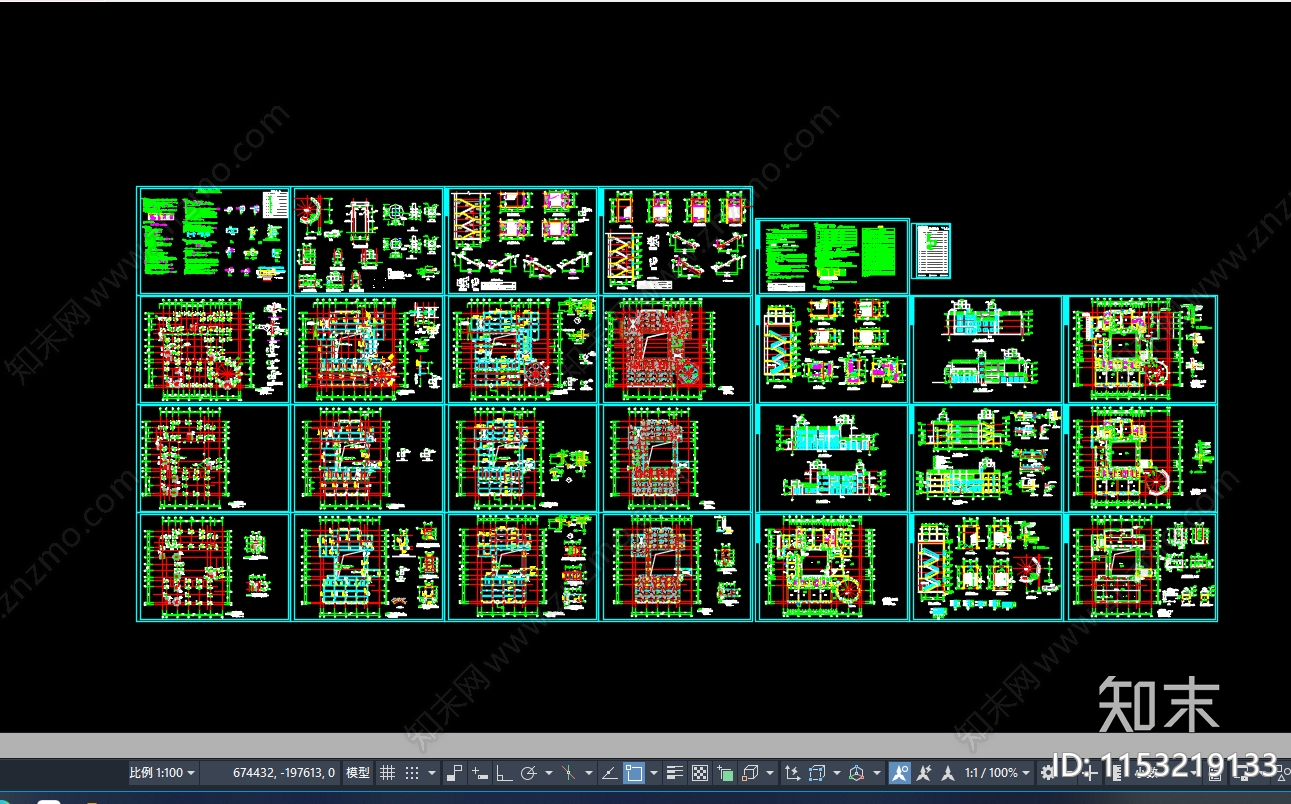Viewport: 1291px width, 804px height.
Task: Switch to 模型 model space button
Action: 358,772
